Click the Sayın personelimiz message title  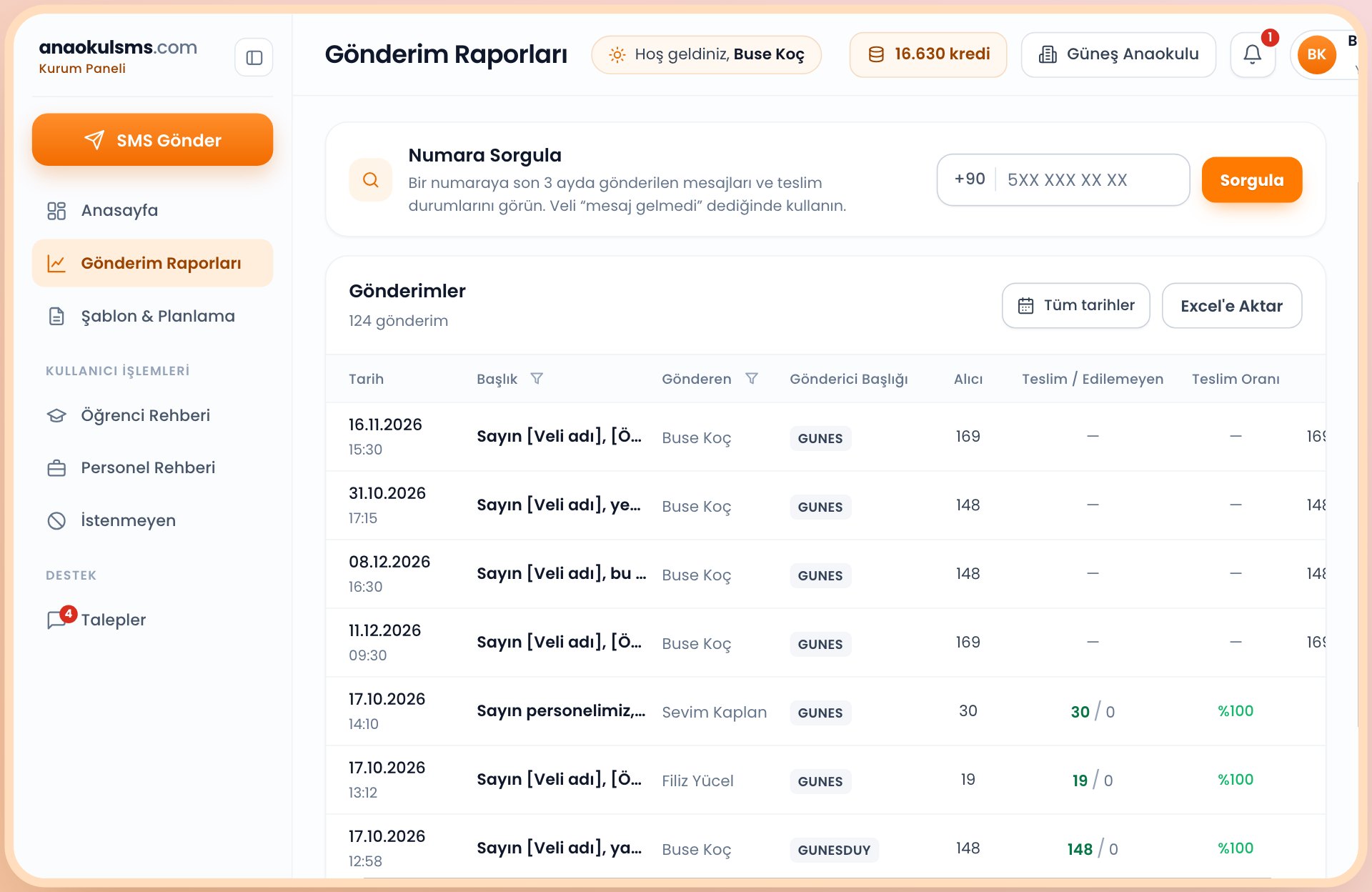(x=561, y=711)
